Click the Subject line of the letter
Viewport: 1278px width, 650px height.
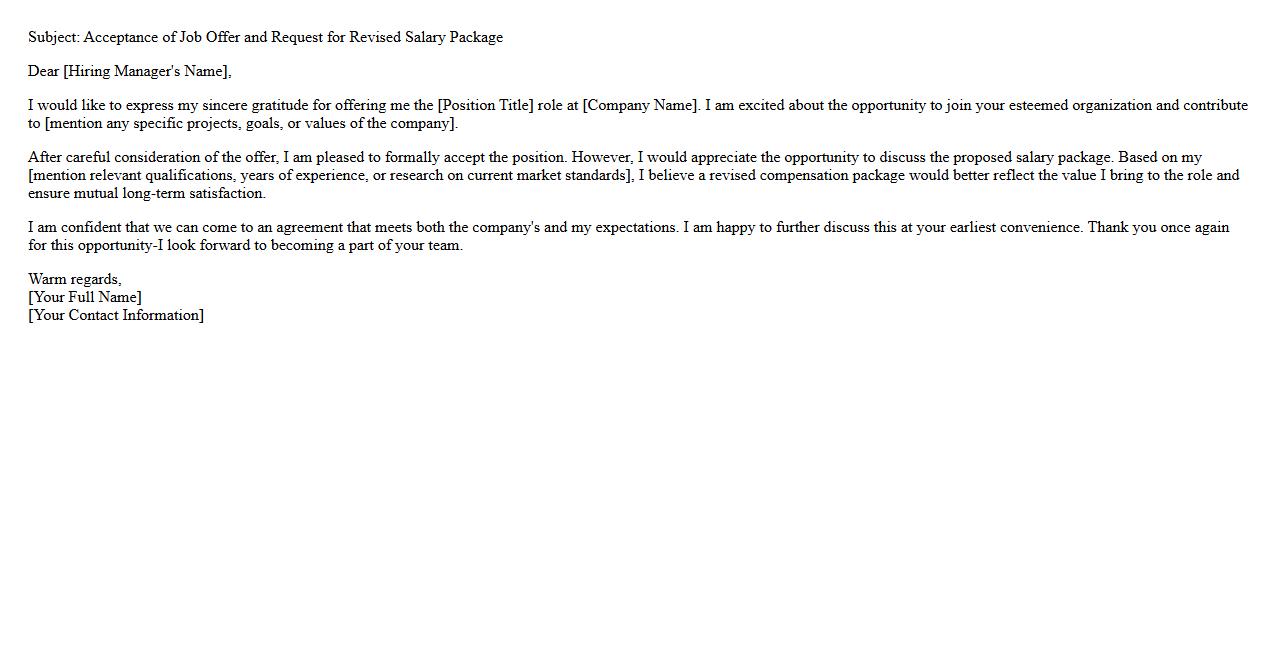265,37
